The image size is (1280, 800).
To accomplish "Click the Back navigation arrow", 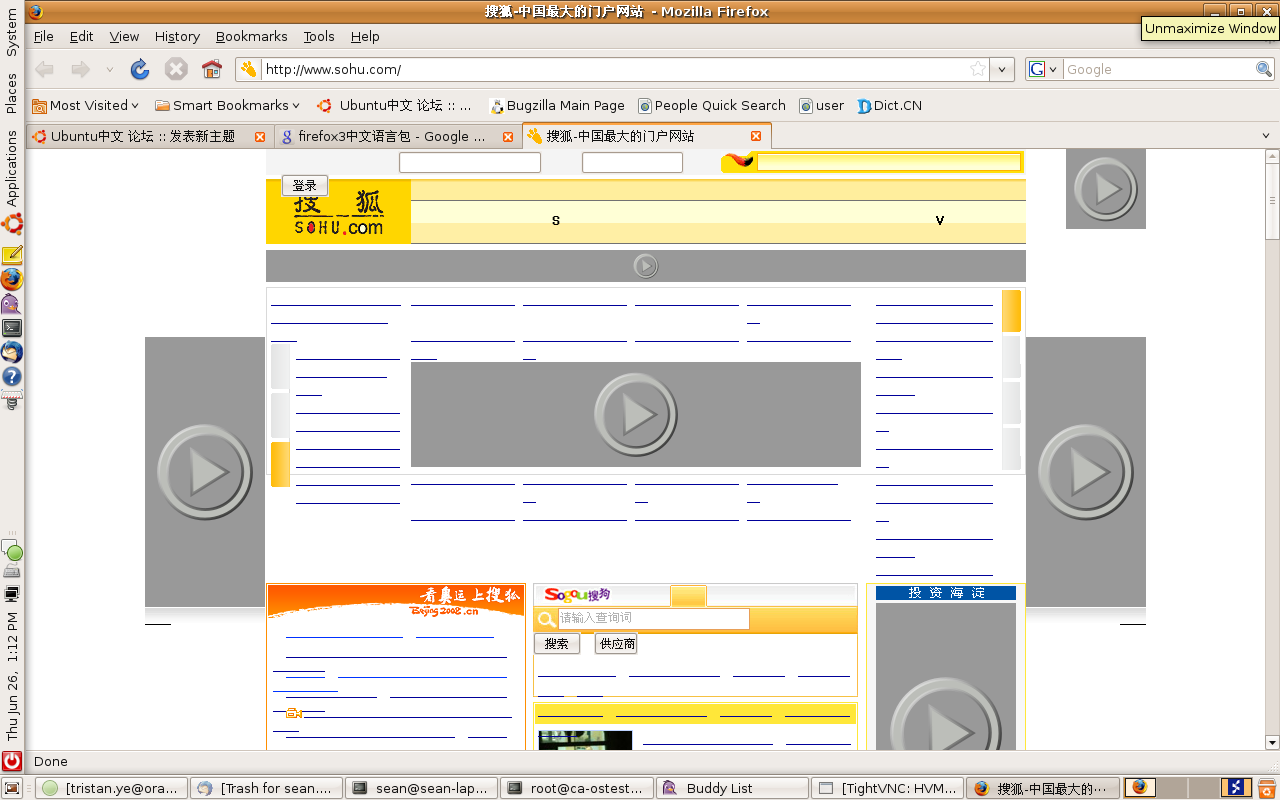I will tap(44, 69).
